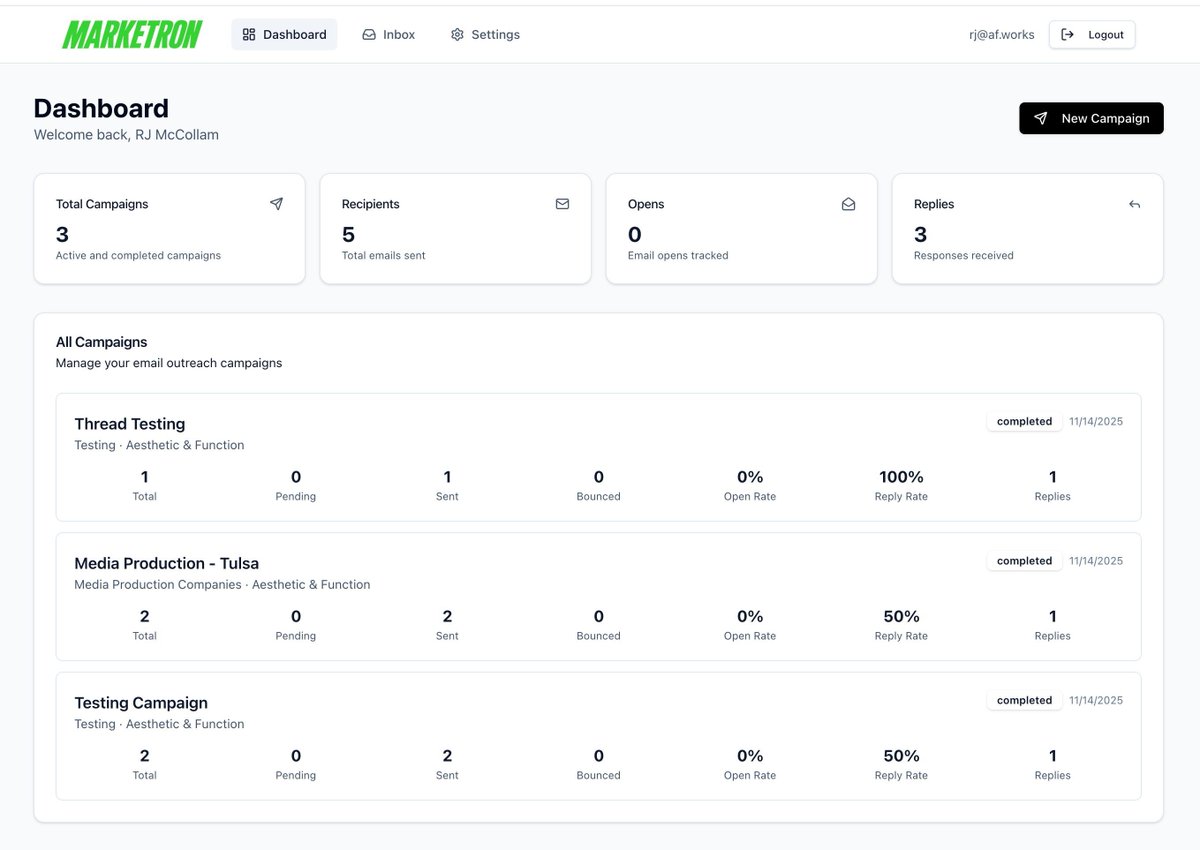The image size is (1200, 850).
Task: Click "Media Production Companies · Aesthetic & Function" subtitle
Action: pyautogui.click(x=222, y=584)
